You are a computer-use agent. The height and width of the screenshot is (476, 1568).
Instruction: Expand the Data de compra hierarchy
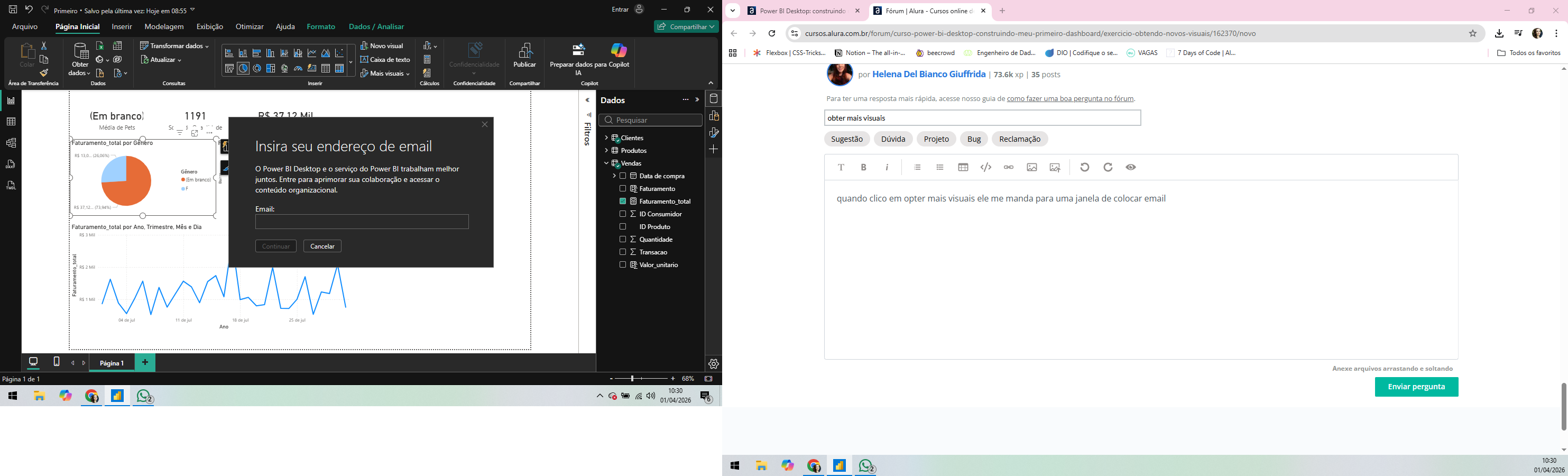[x=614, y=177]
